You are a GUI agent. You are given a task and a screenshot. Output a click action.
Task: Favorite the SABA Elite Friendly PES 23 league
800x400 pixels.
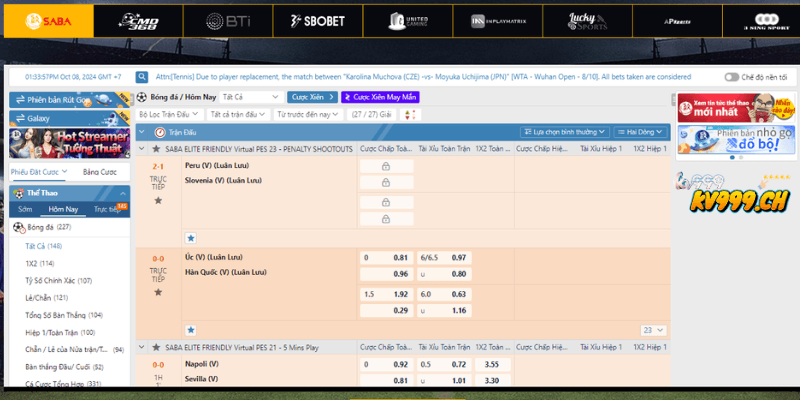pos(157,149)
